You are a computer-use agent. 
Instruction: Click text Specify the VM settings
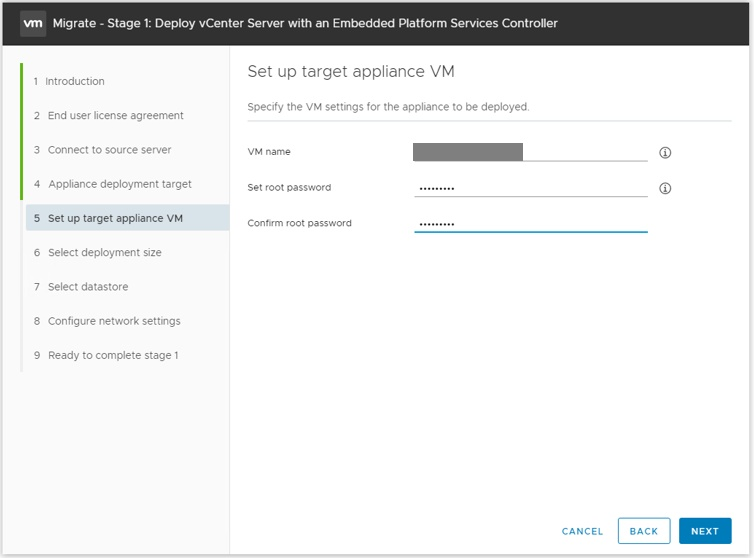coord(388,107)
